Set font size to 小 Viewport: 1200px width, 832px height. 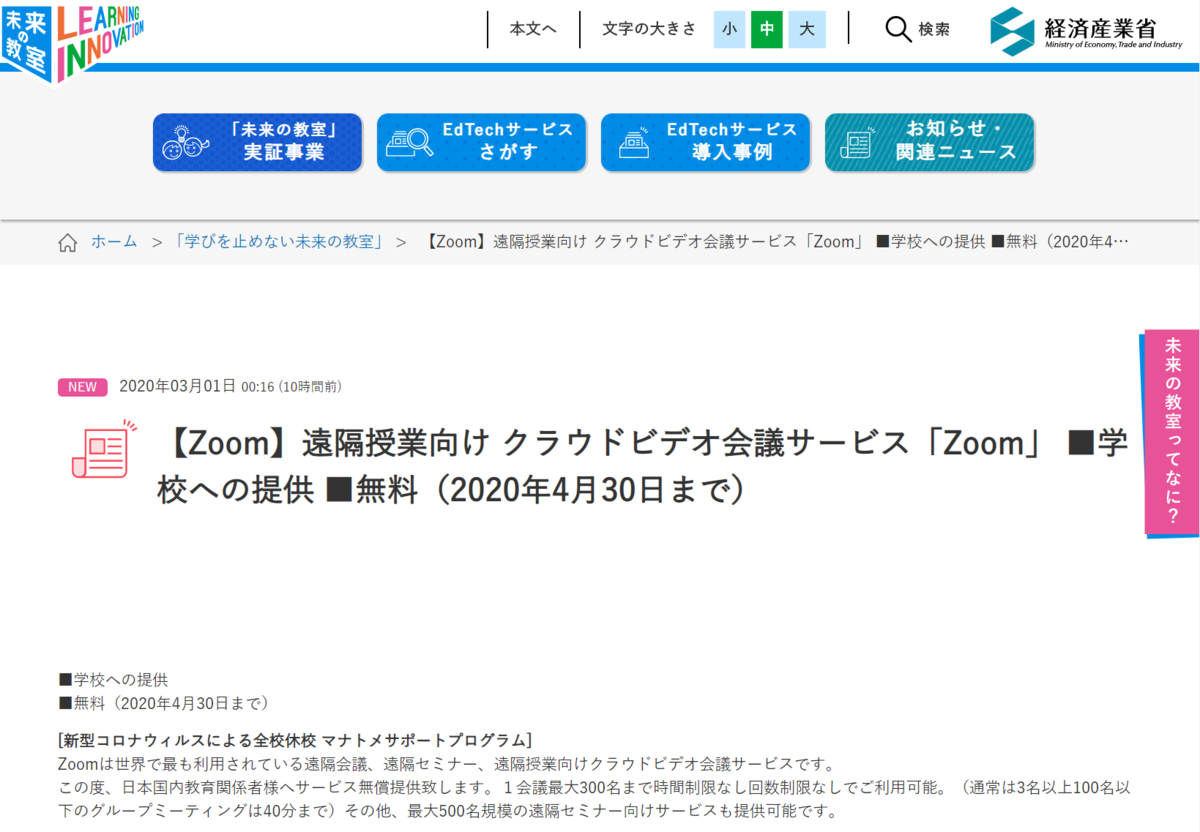[729, 29]
